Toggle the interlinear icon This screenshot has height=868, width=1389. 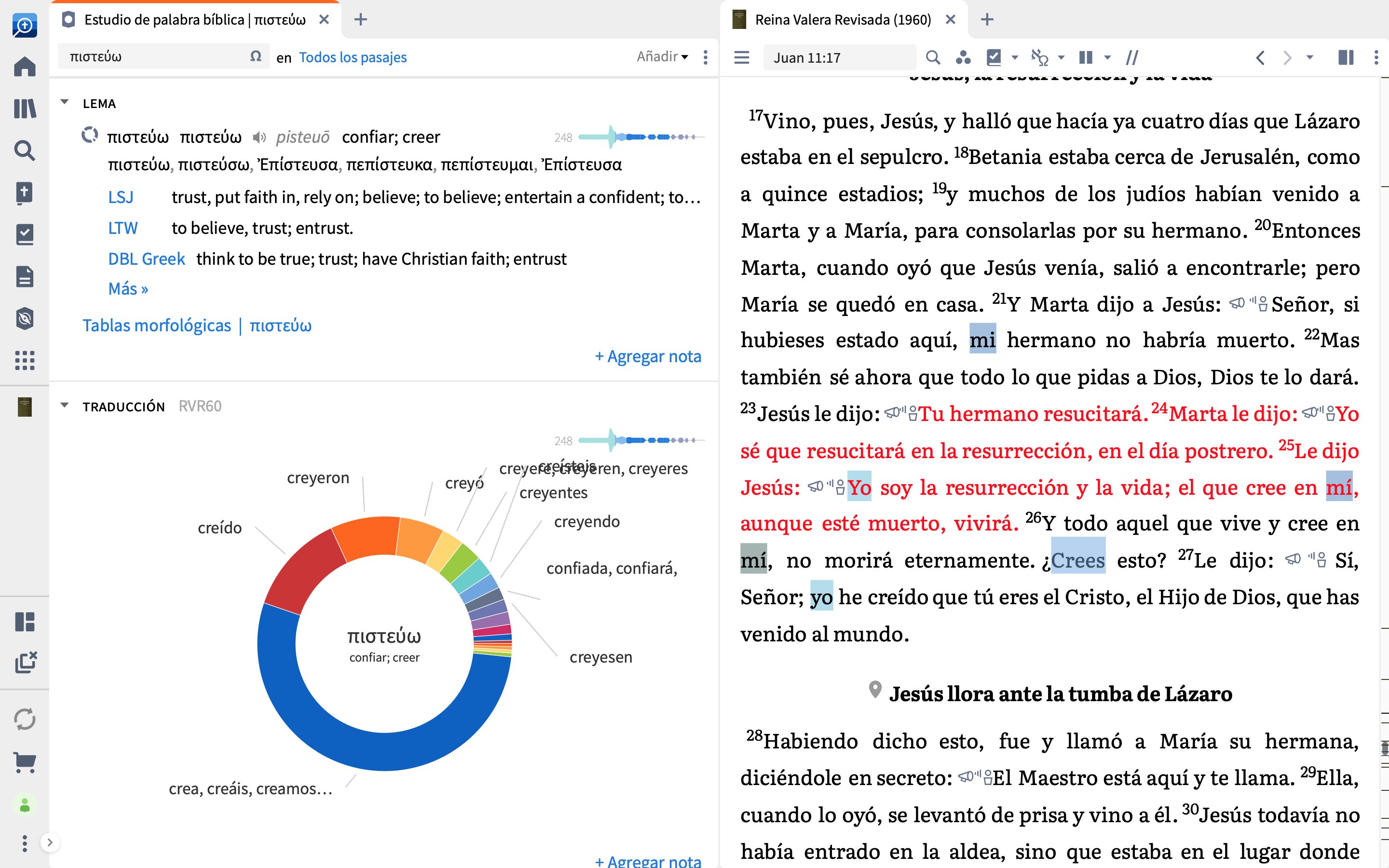point(1039,57)
